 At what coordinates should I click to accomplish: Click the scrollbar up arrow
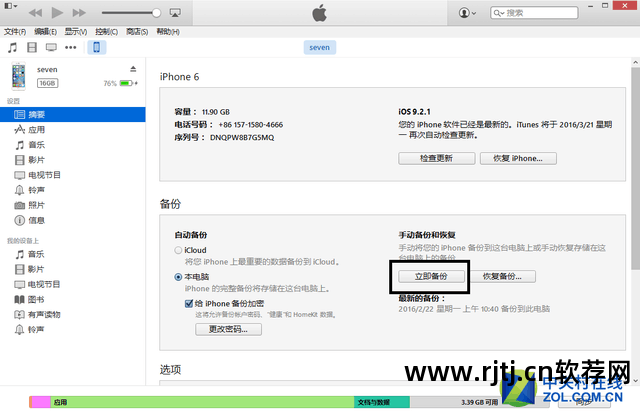tap(635, 62)
